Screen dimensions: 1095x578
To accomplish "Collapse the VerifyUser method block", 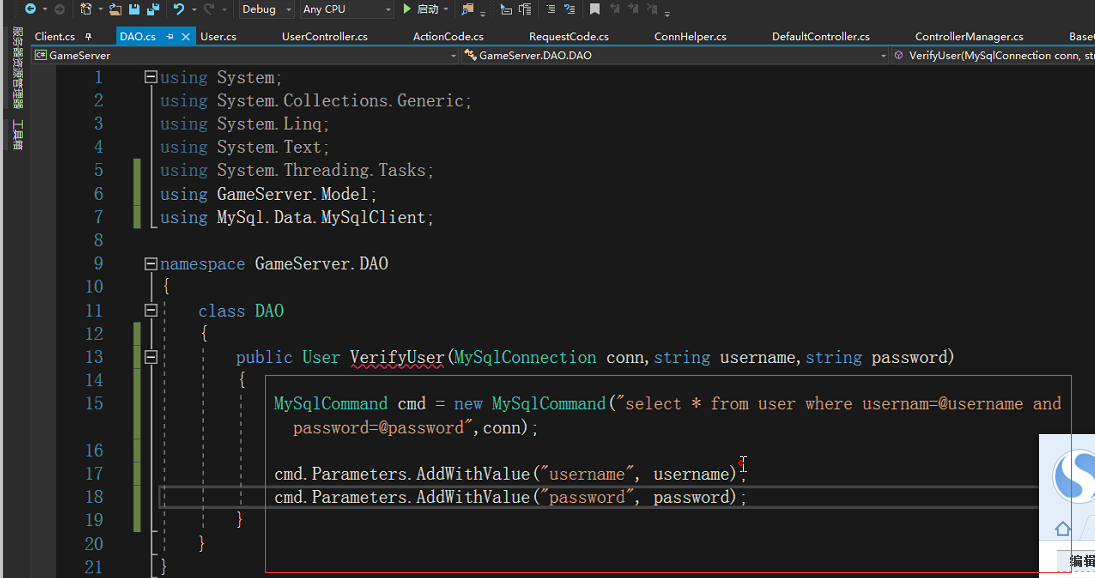I will click(151, 357).
